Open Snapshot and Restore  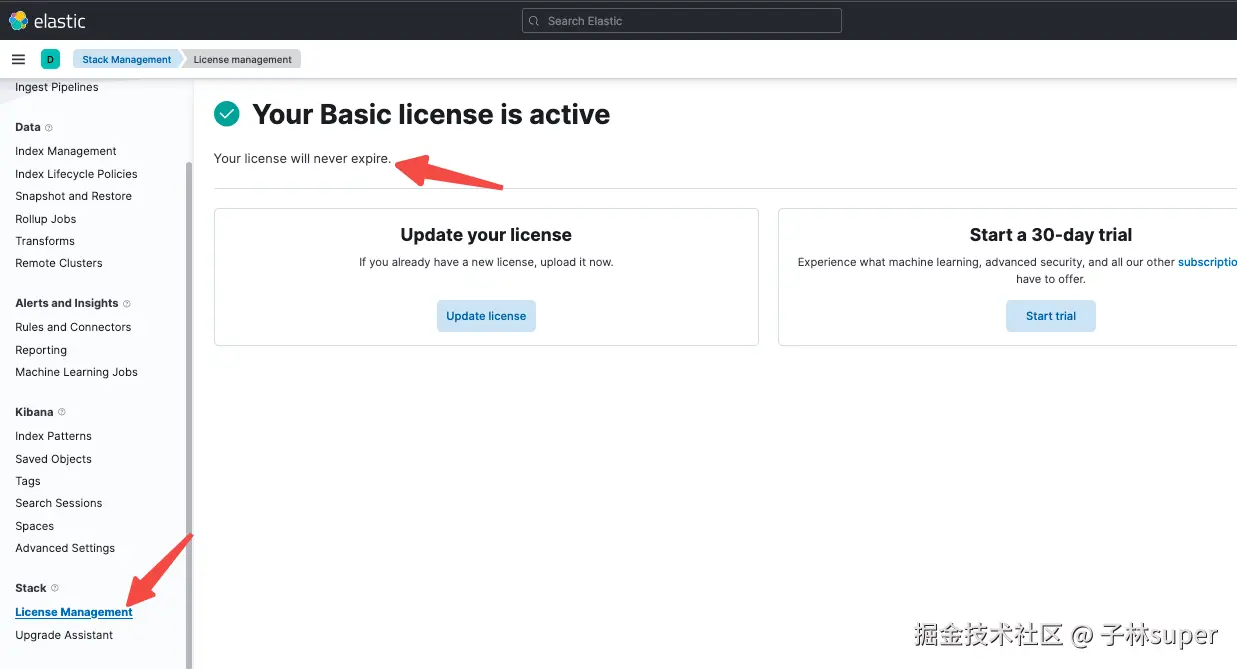[x=74, y=196]
